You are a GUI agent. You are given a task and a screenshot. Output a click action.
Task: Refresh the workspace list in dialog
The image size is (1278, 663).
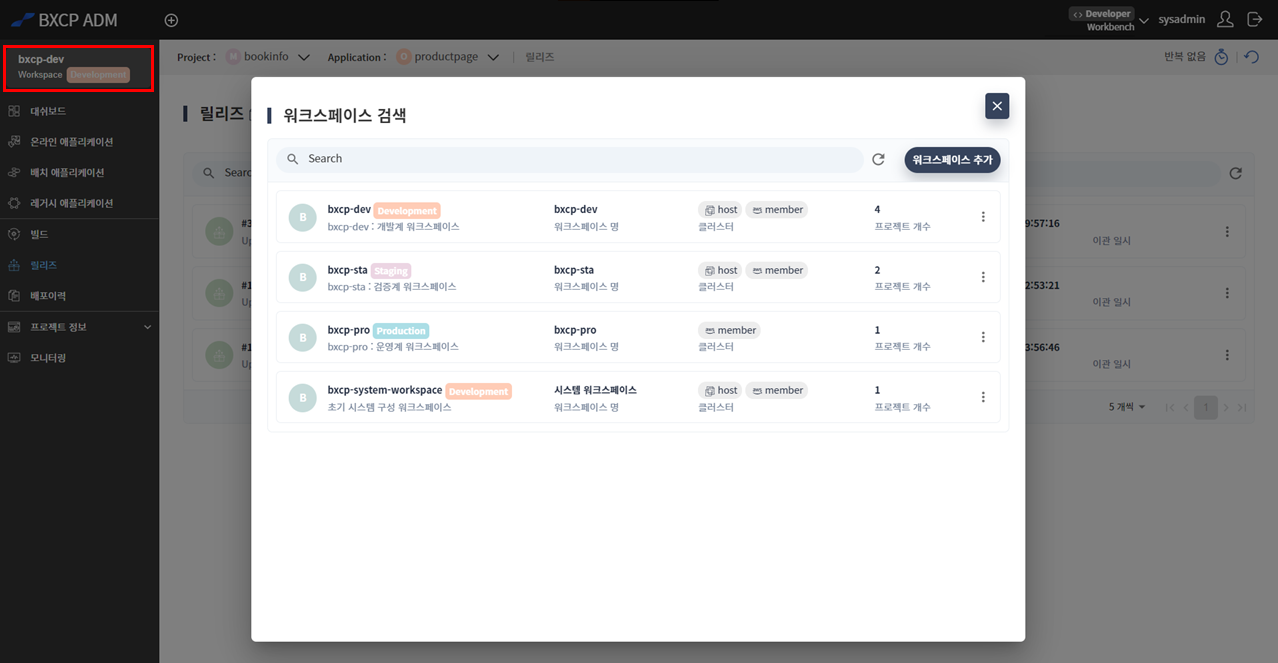pos(878,159)
